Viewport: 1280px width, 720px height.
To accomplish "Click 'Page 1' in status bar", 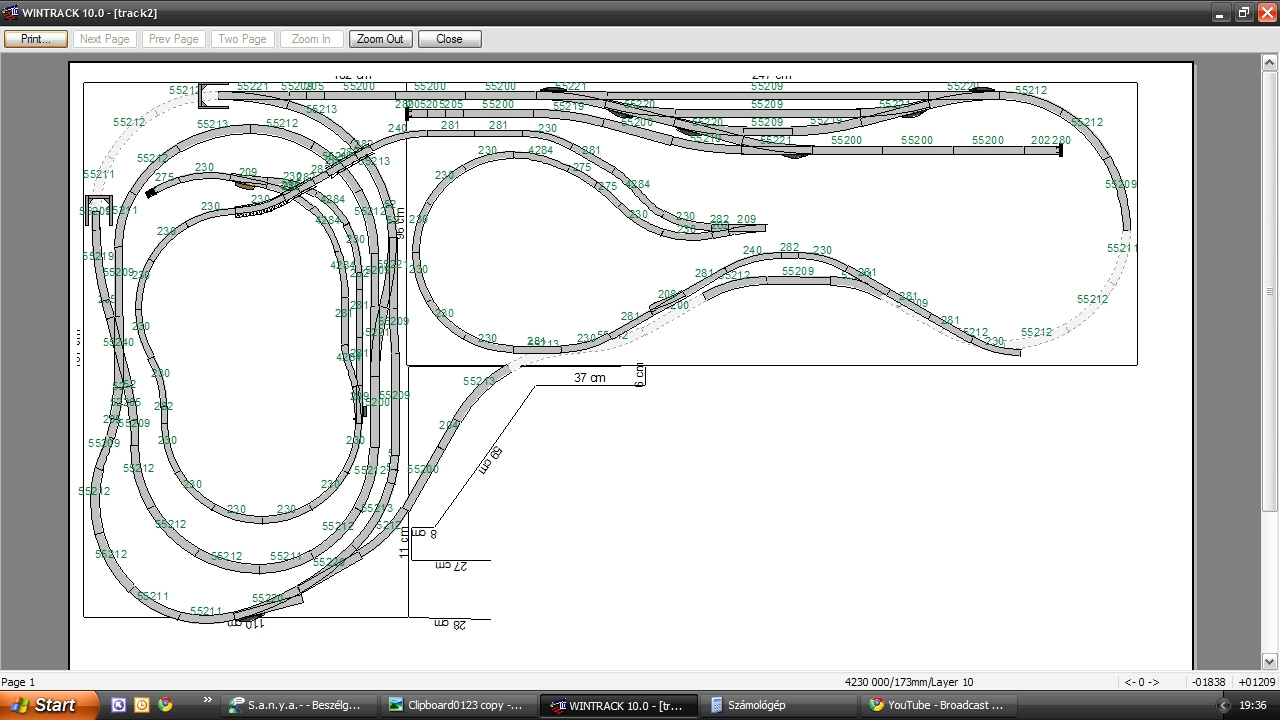I will 19,682.
